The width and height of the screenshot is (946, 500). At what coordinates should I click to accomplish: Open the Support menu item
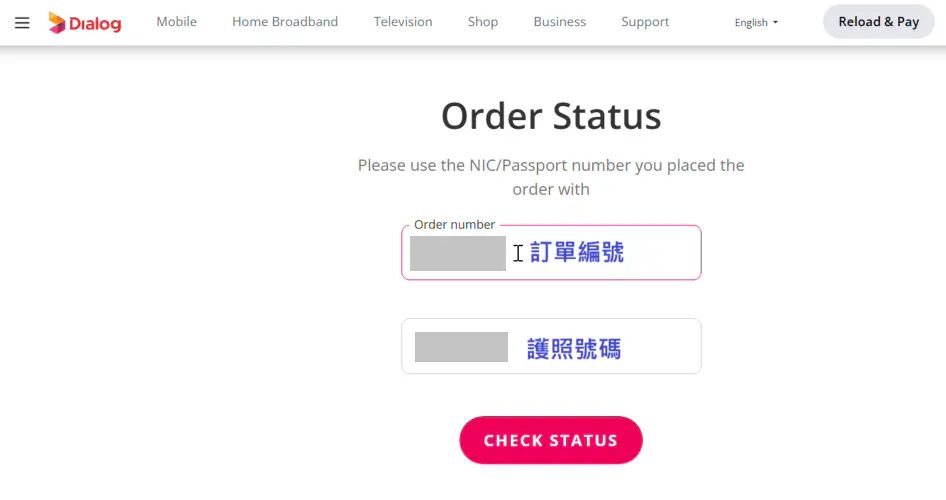pyautogui.click(x=645, y=22)
